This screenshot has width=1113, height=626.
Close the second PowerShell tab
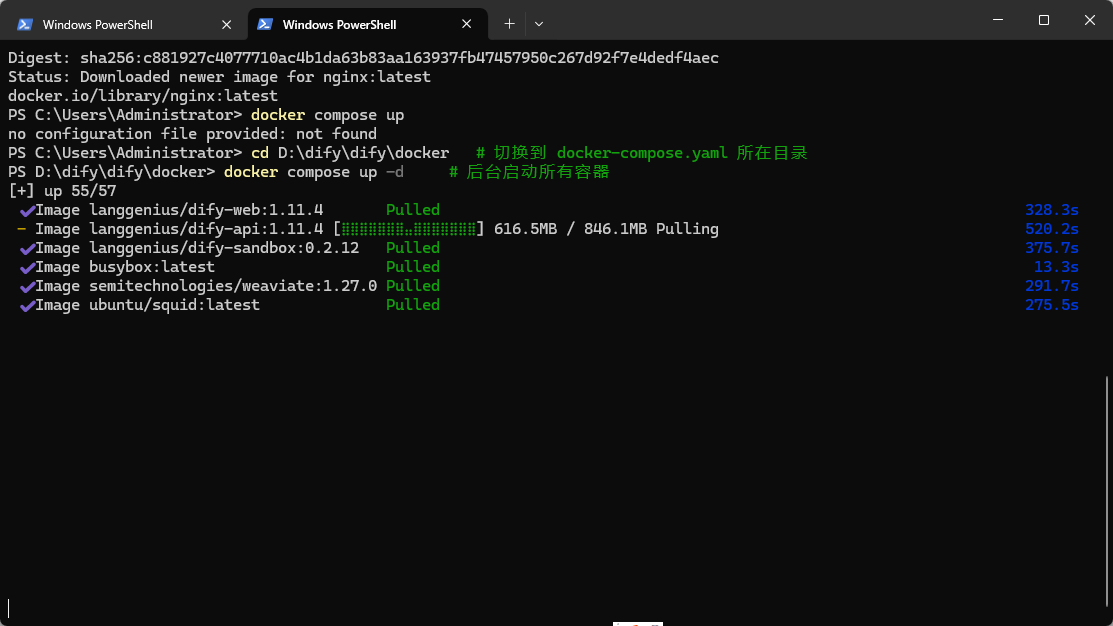pyautogui.click(x=466, y=24)
